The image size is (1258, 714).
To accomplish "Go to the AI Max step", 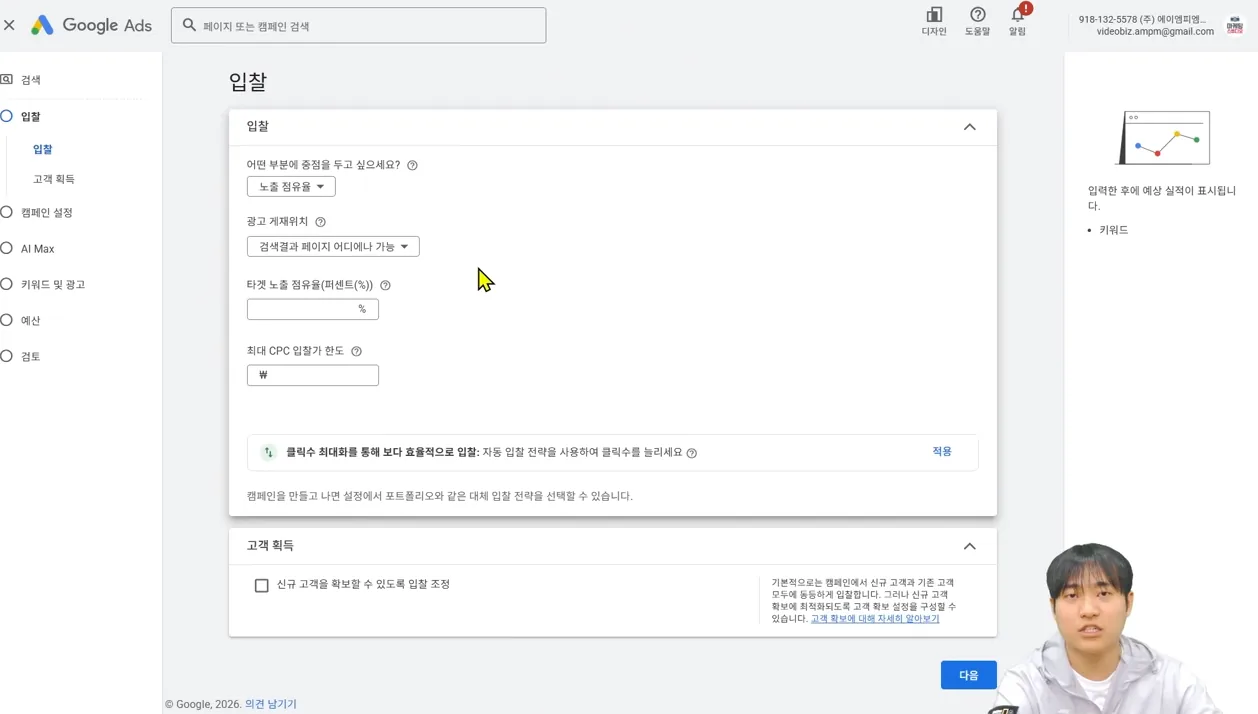I will point(38,249).
